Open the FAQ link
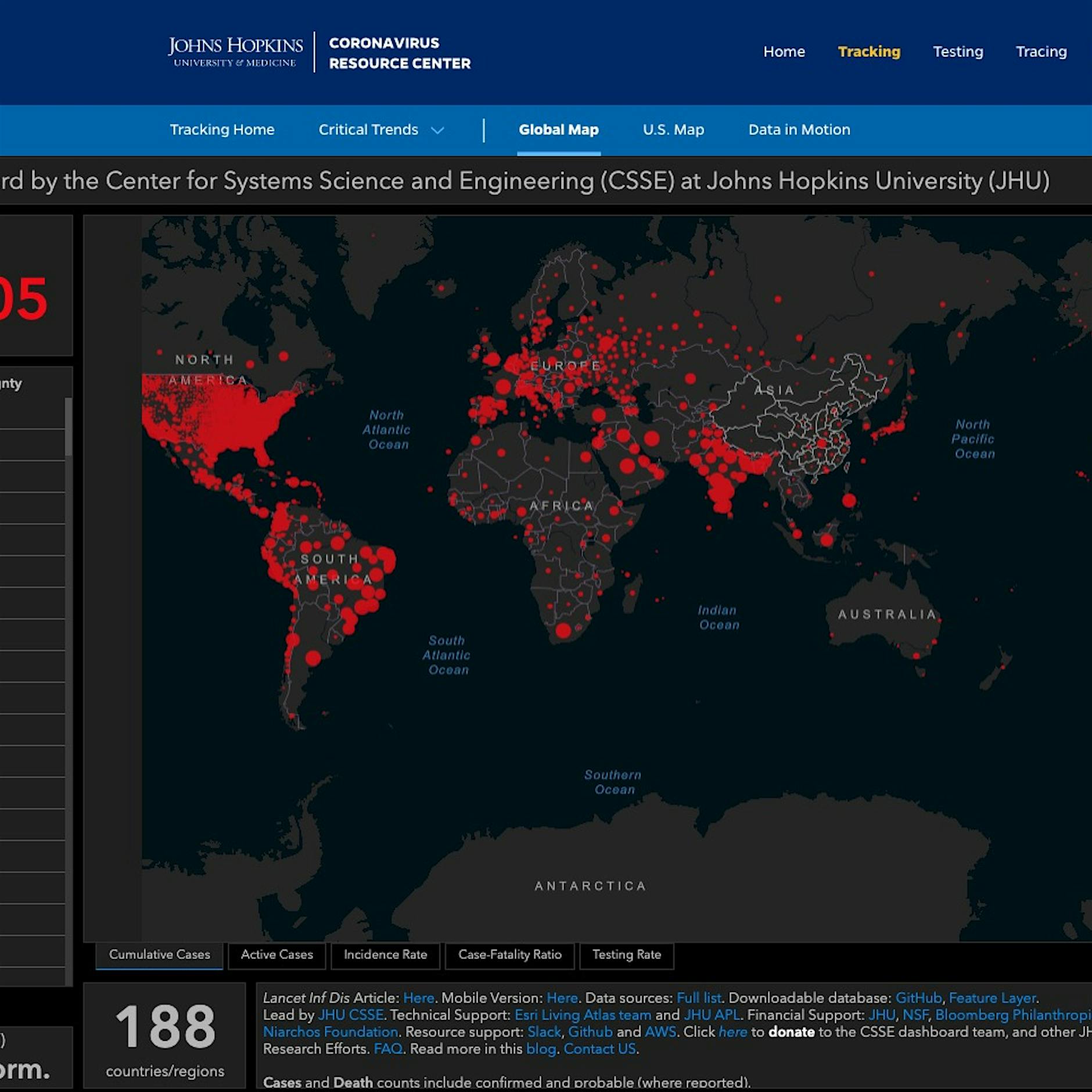1092x1092 pixels. tap(388, 1048)
